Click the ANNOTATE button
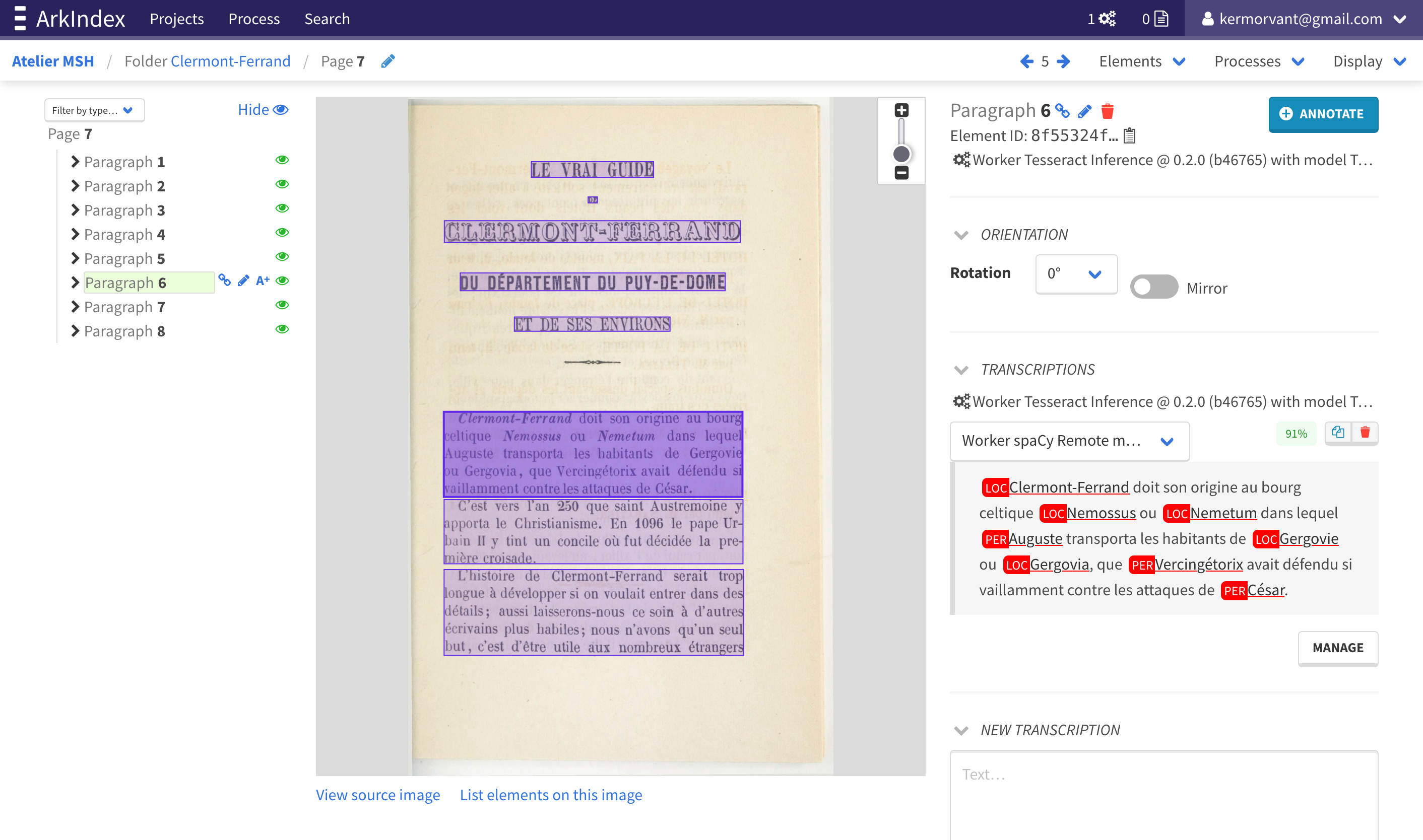The width and height of the screenshot is (1423, 840). tap(1322, 114)
